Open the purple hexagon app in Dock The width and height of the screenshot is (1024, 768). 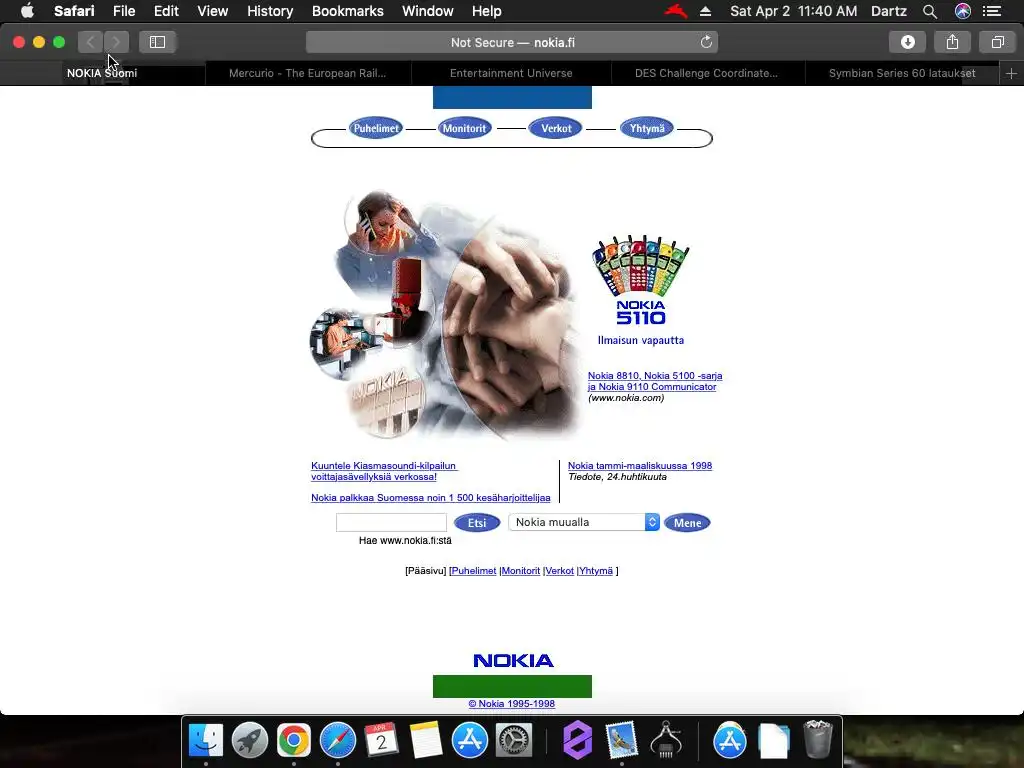pos(577,740)
